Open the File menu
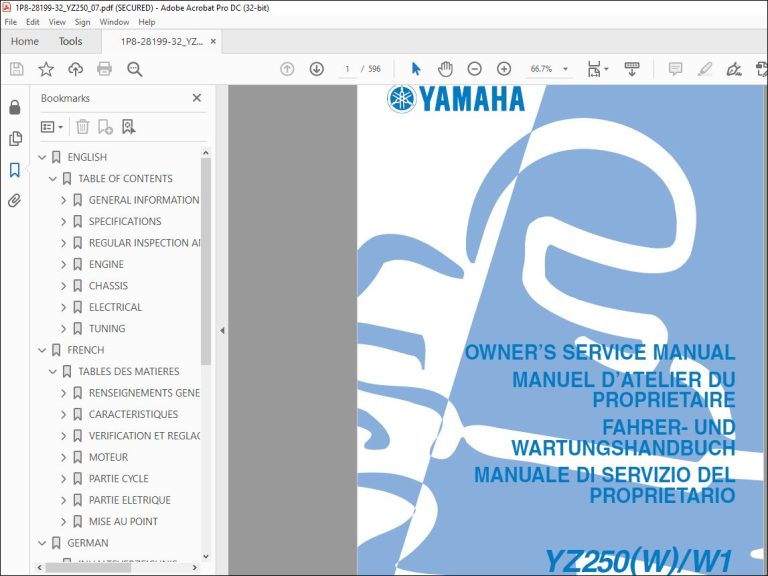Screen dimensions: 768x576 10,22
